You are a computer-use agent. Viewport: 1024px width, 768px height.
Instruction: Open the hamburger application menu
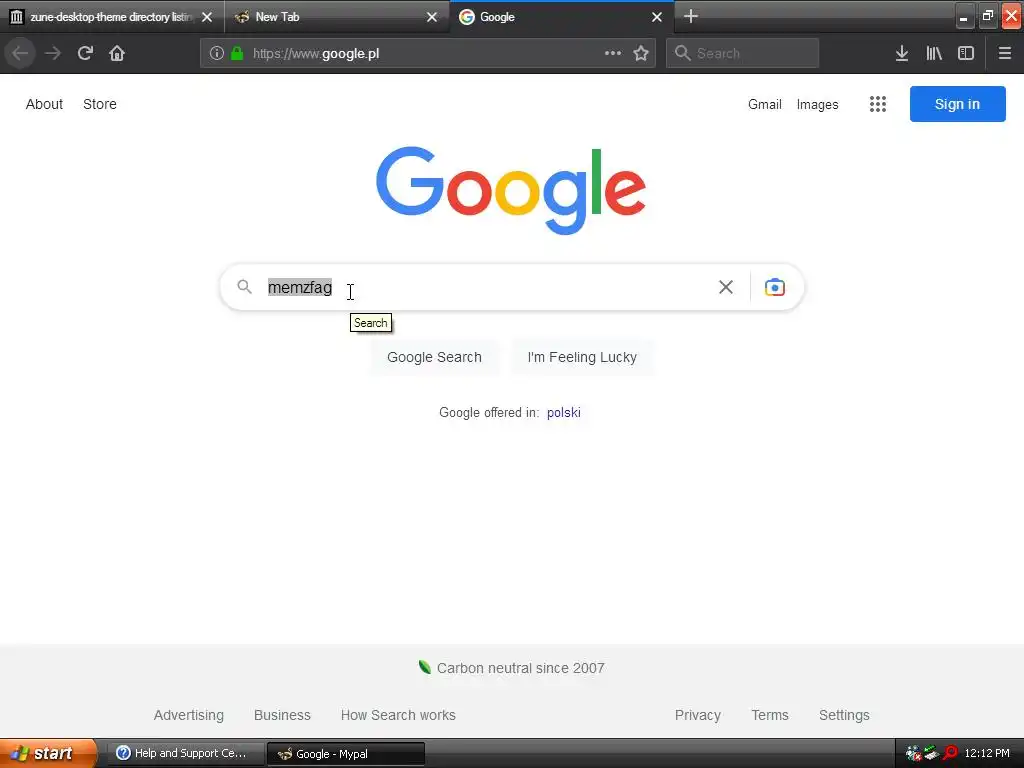[x=1005, y=54]
